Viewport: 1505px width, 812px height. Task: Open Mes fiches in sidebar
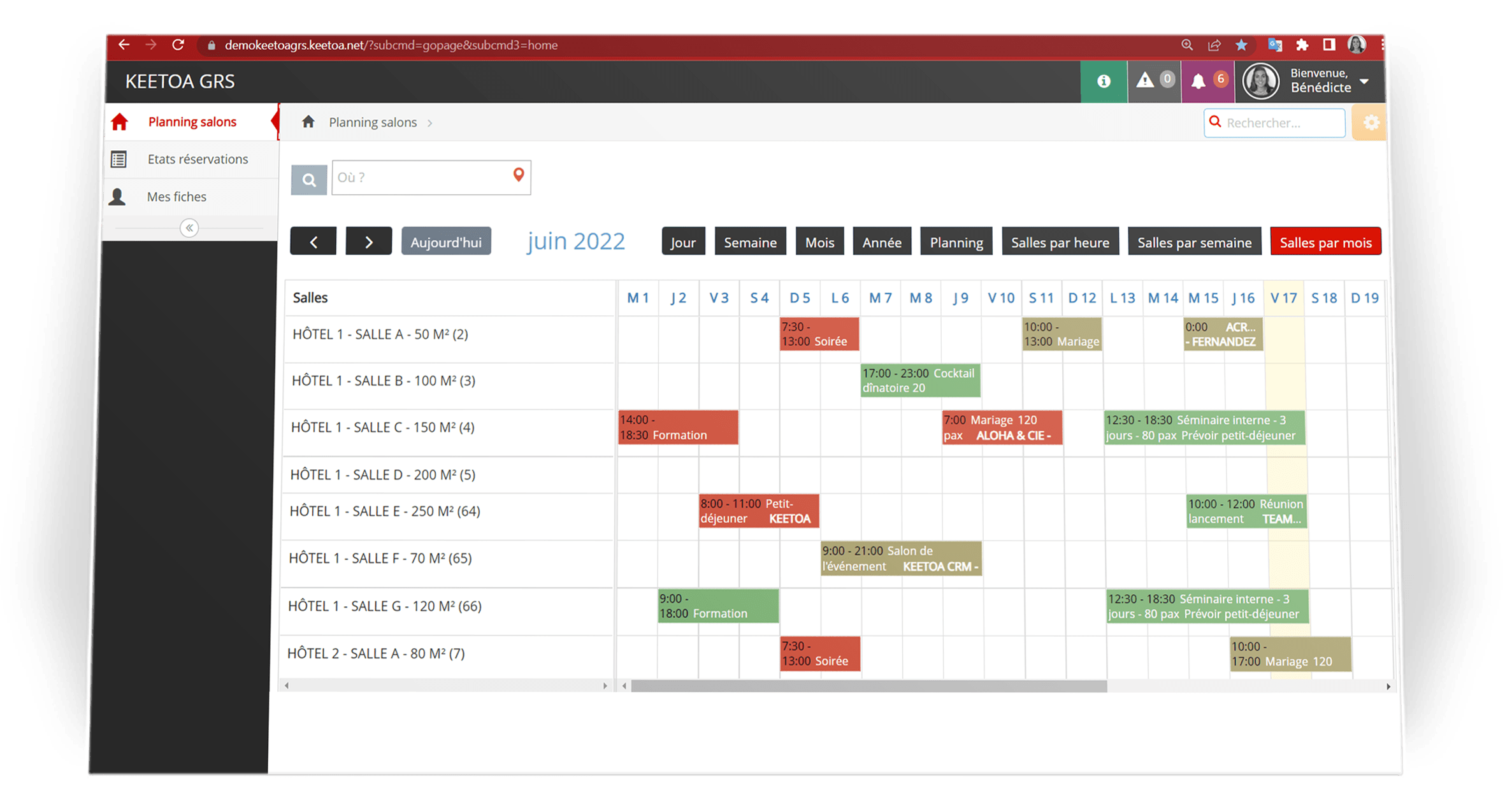click(x=176, y=197)
